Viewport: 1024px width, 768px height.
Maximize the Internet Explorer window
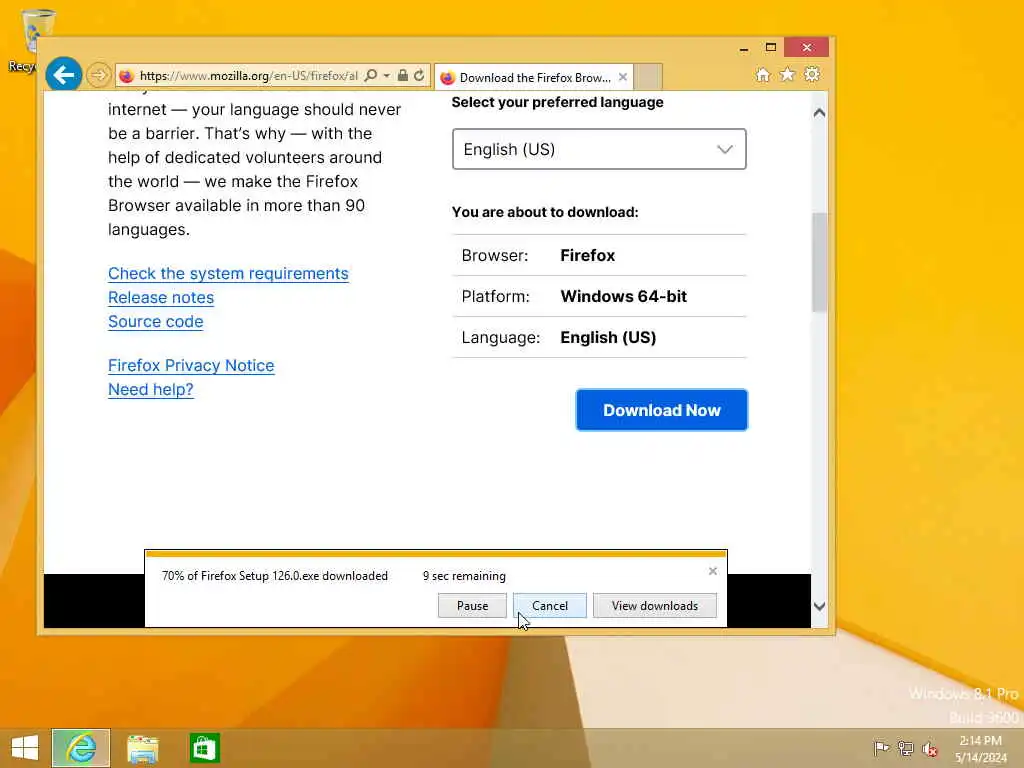(771, 48)
